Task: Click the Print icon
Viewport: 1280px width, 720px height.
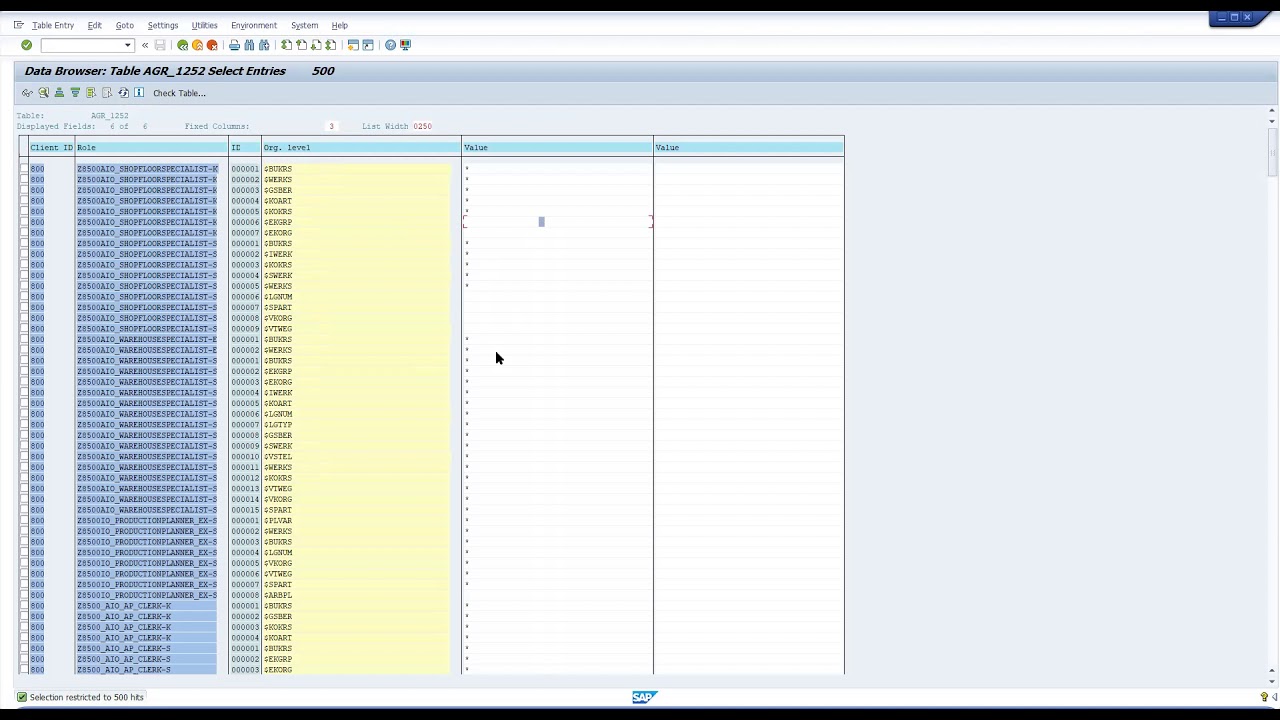Action: pos(234,45)
